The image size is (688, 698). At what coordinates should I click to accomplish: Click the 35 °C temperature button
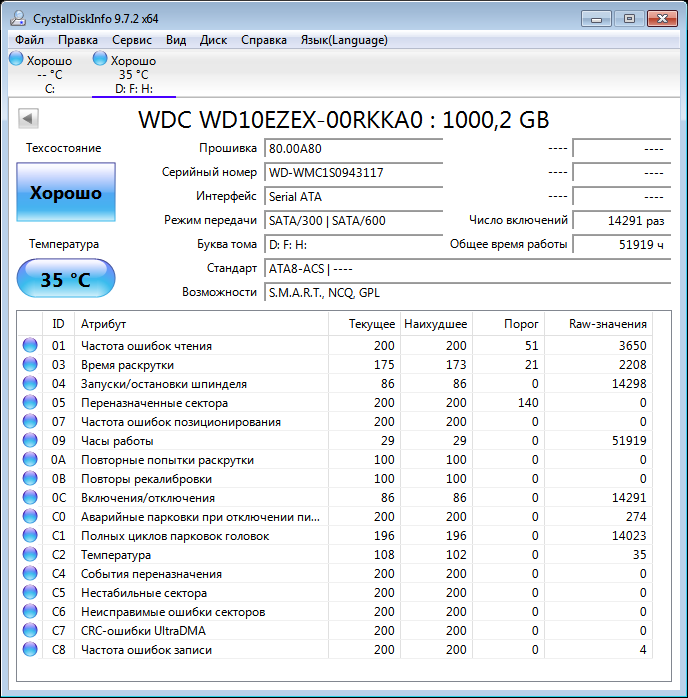[x=66, y=279]
